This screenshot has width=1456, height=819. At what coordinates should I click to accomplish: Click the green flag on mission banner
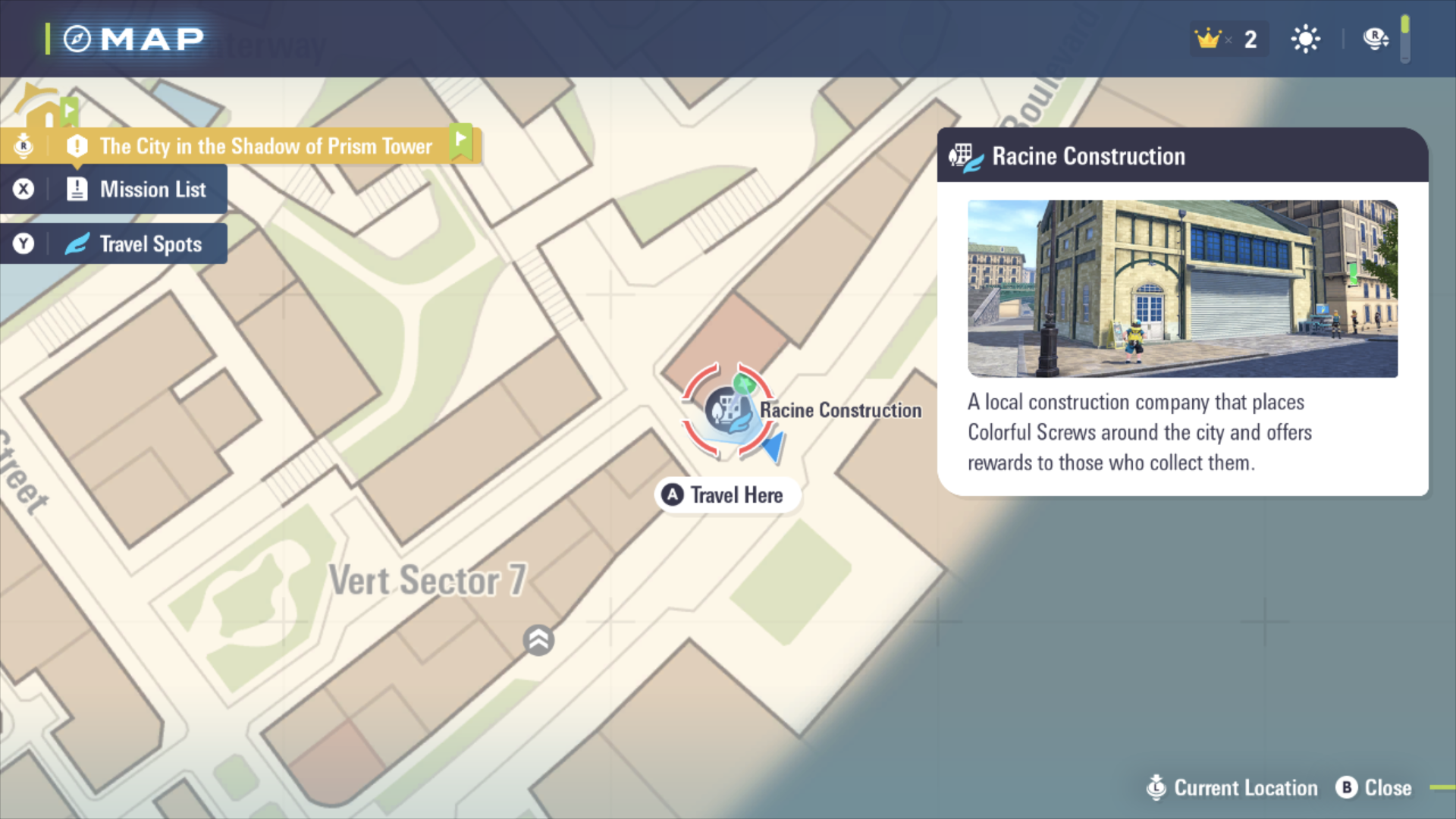[460, 140]
